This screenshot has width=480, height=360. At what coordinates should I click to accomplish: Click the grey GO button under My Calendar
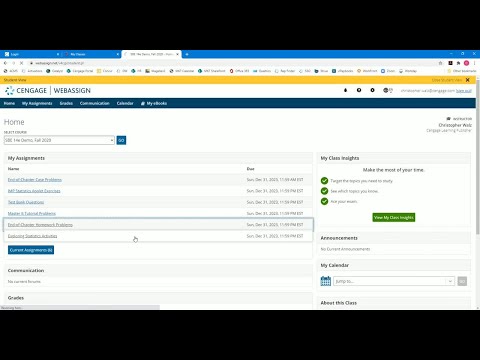coord(462,281)
